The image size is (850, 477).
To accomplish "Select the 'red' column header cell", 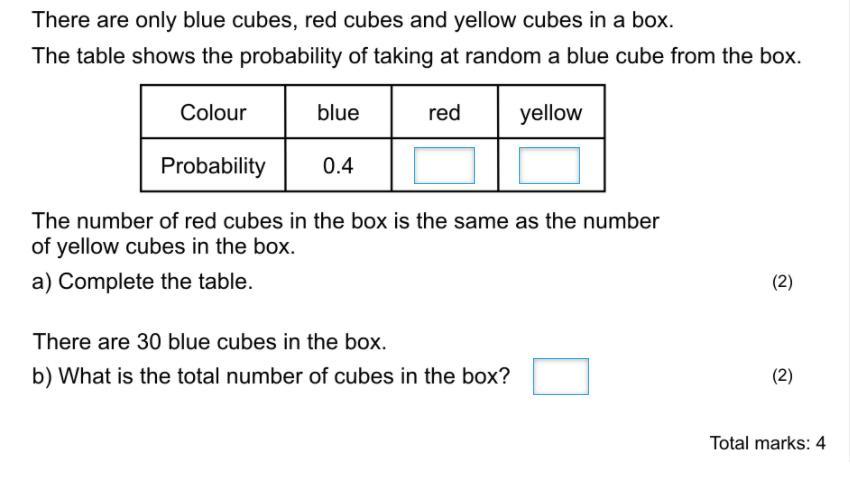I will tap(445, 112).
